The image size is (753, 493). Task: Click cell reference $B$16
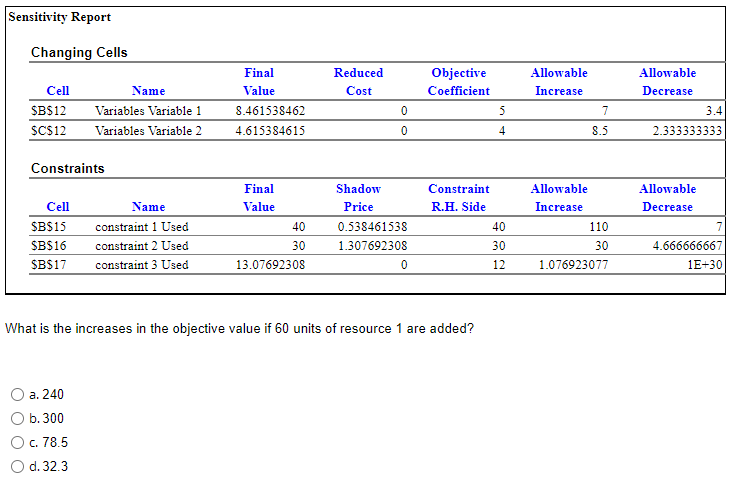pyautogui.click(x=49, y=246)
